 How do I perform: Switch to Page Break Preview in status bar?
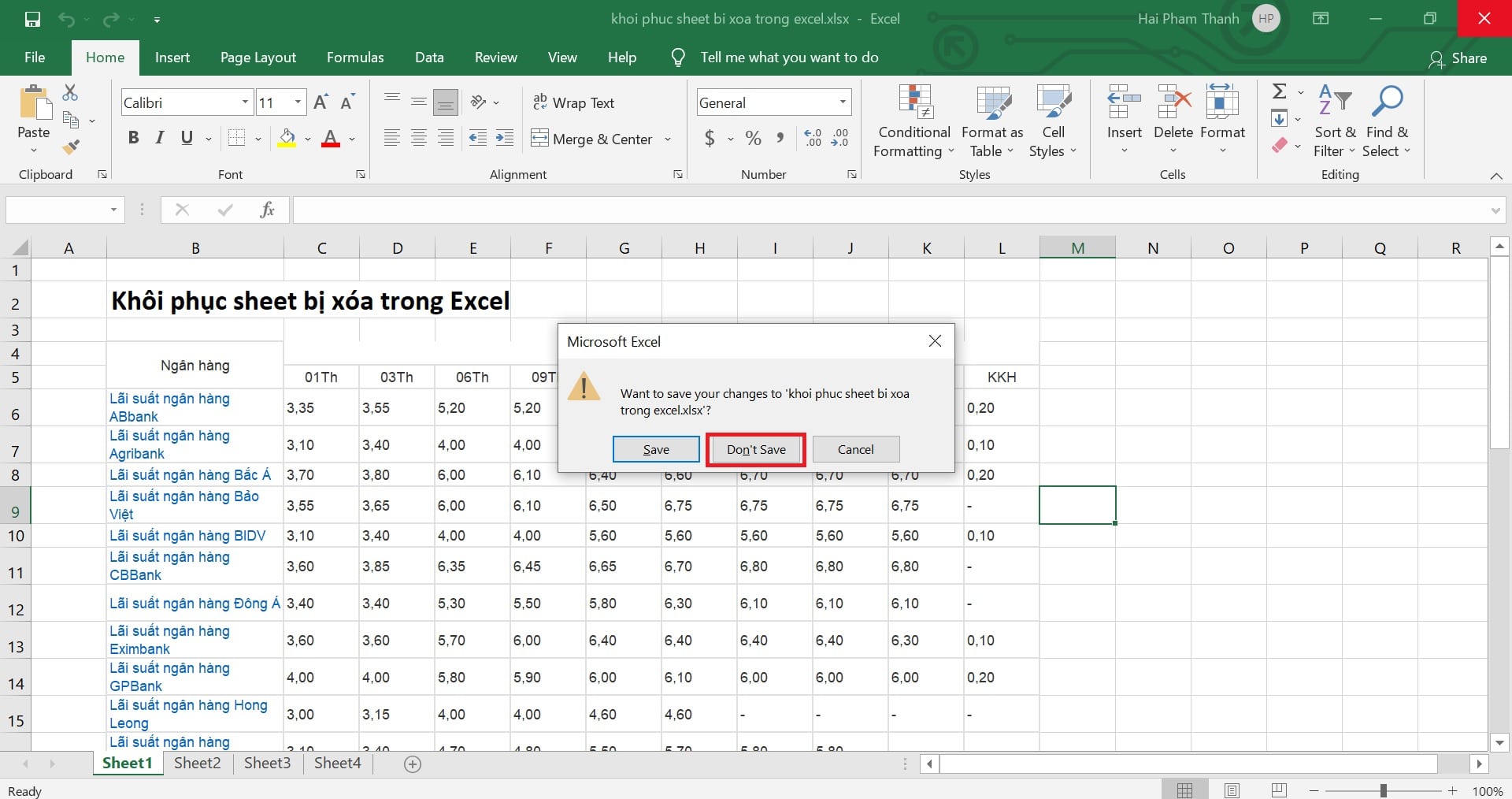[x=1279, y=790]
